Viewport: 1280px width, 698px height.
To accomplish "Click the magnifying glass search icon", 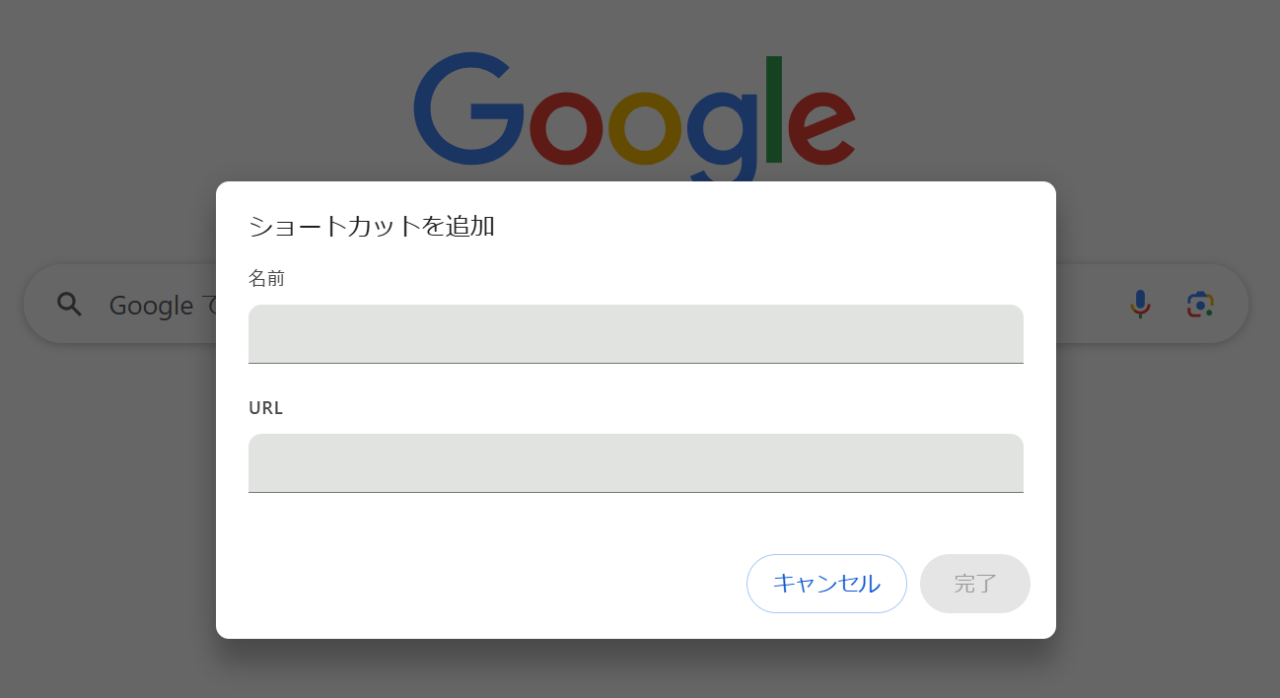I will point(69,304).
